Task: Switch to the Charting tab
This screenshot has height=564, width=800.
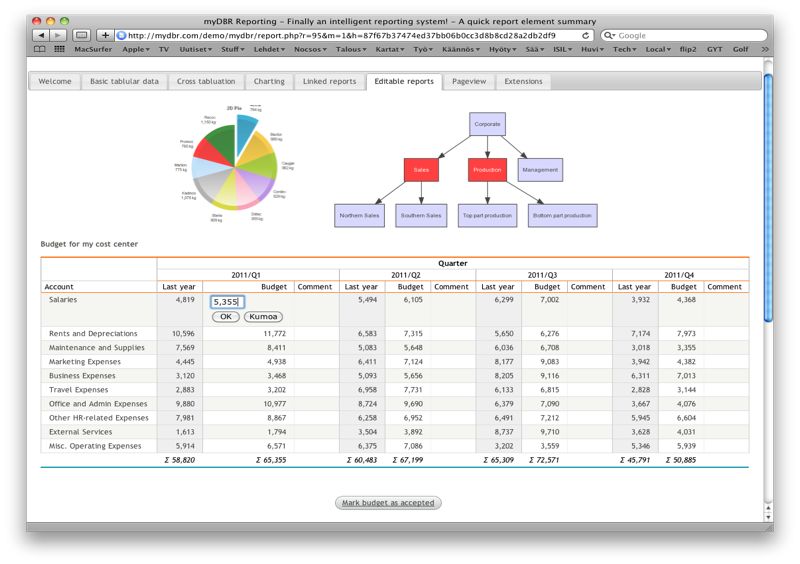Action: click(x=269, y=81)
